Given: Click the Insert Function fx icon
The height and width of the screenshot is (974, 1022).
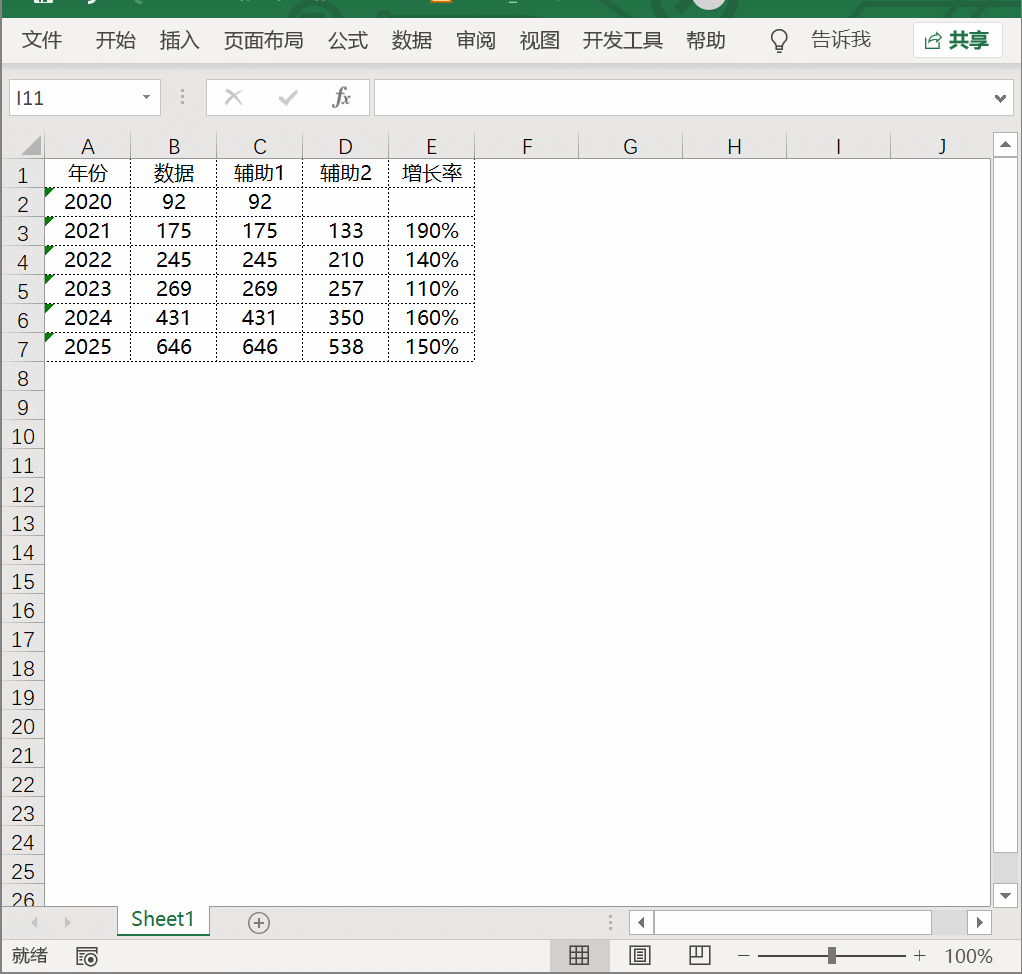Looking at the screenshot, I should click(x=341, y=98).
